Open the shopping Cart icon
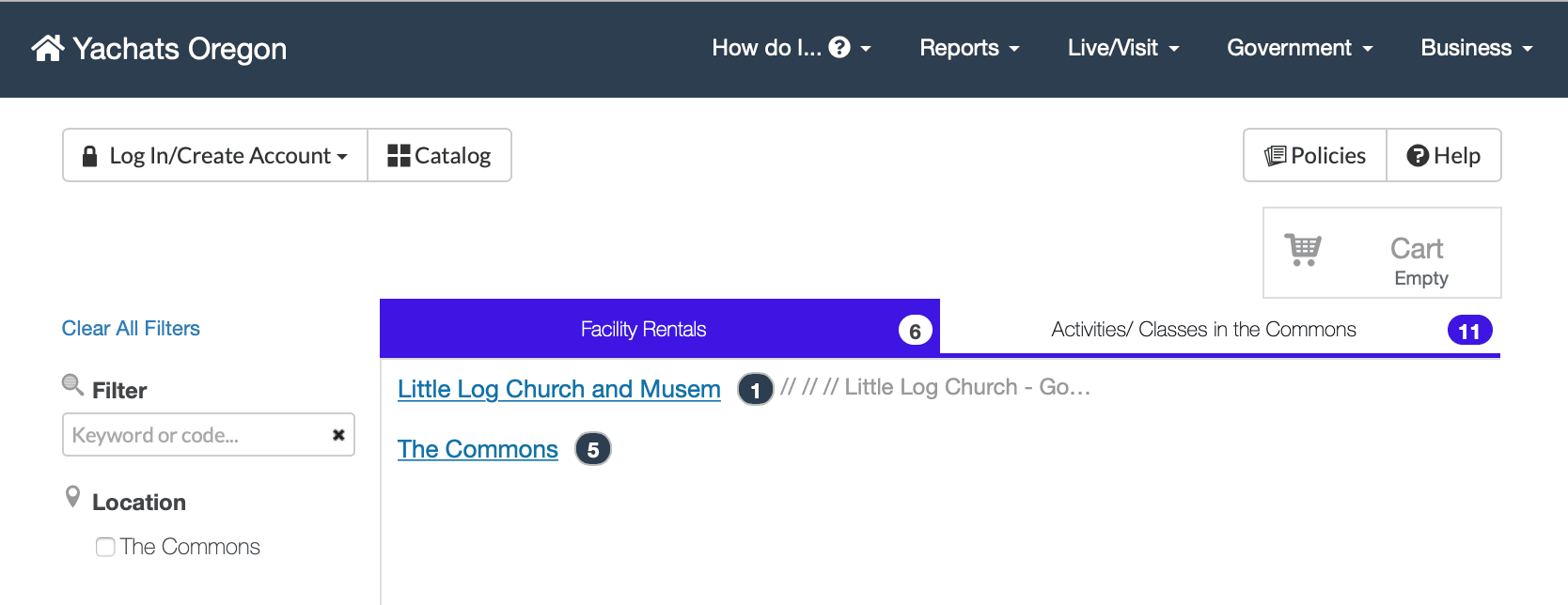Screen dimensions: 1568x605 click(x=1303, y=250)
